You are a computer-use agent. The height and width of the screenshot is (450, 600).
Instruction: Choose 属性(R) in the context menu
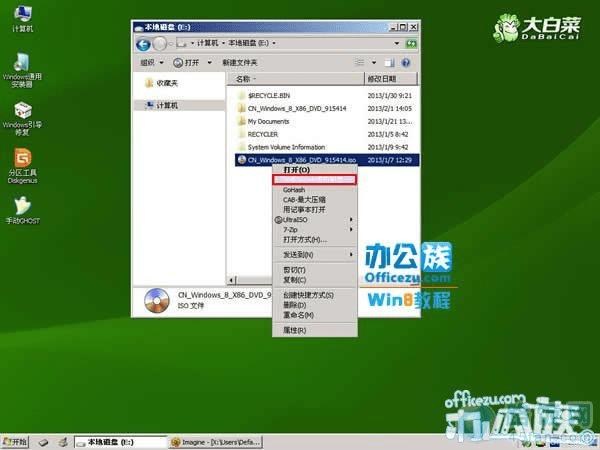[315, 330]
